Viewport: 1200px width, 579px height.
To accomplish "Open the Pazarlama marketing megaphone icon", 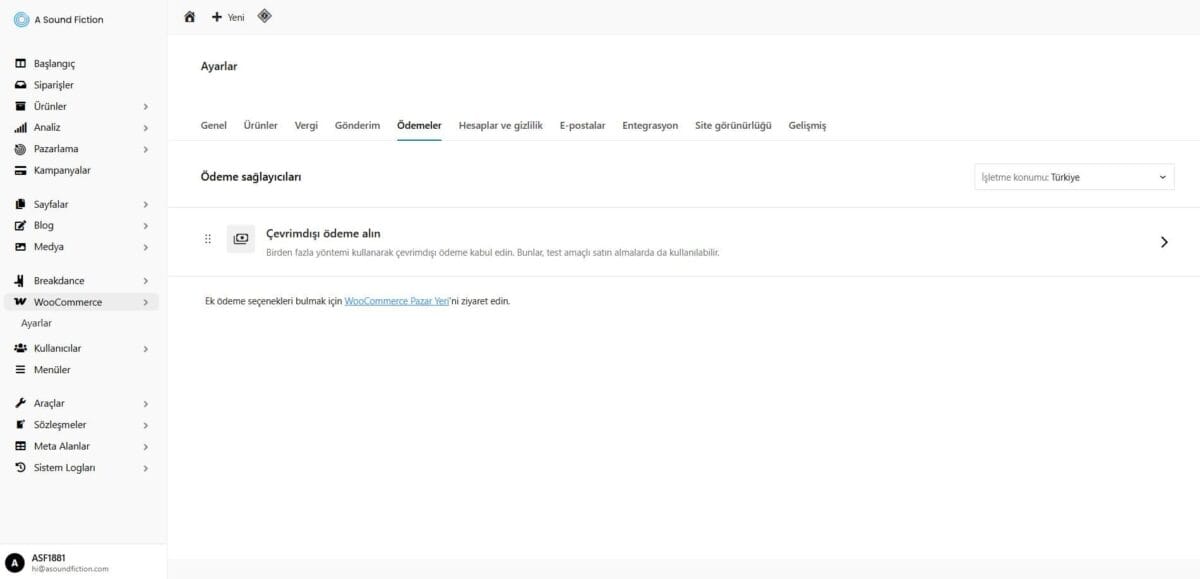I will coord(20,148).
